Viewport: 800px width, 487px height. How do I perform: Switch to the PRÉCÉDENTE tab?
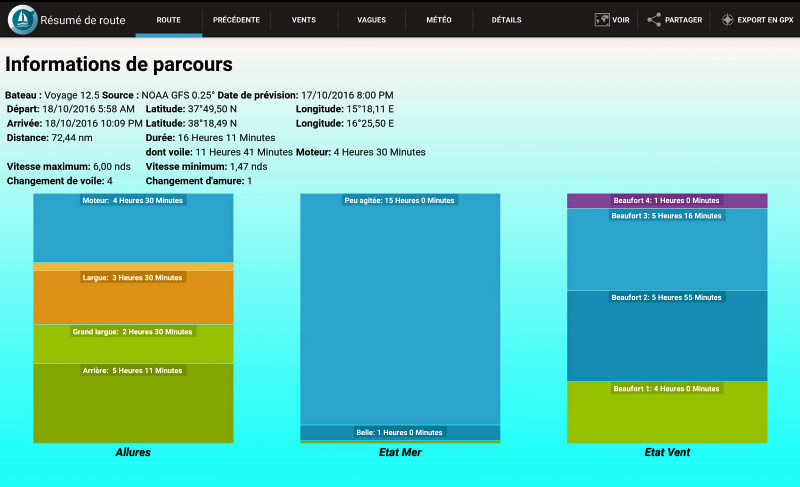click(x=236, y=20)
